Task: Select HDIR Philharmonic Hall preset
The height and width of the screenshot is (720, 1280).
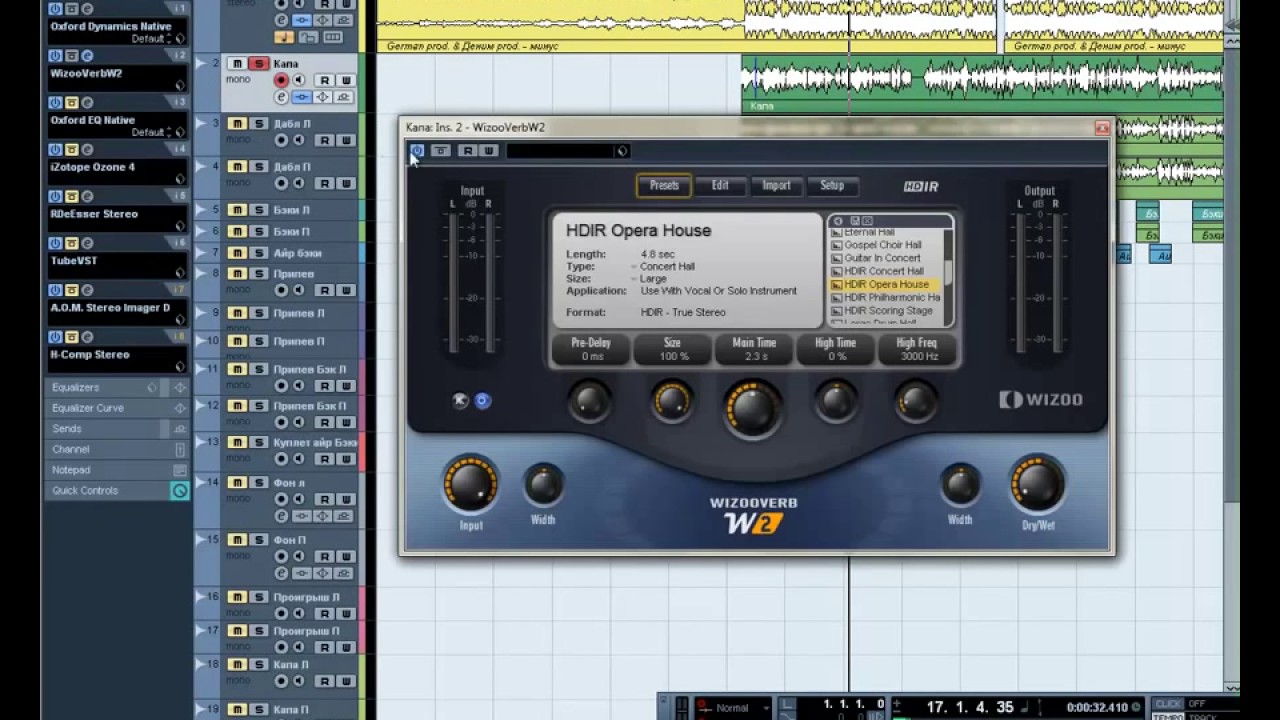Action: 885,297
